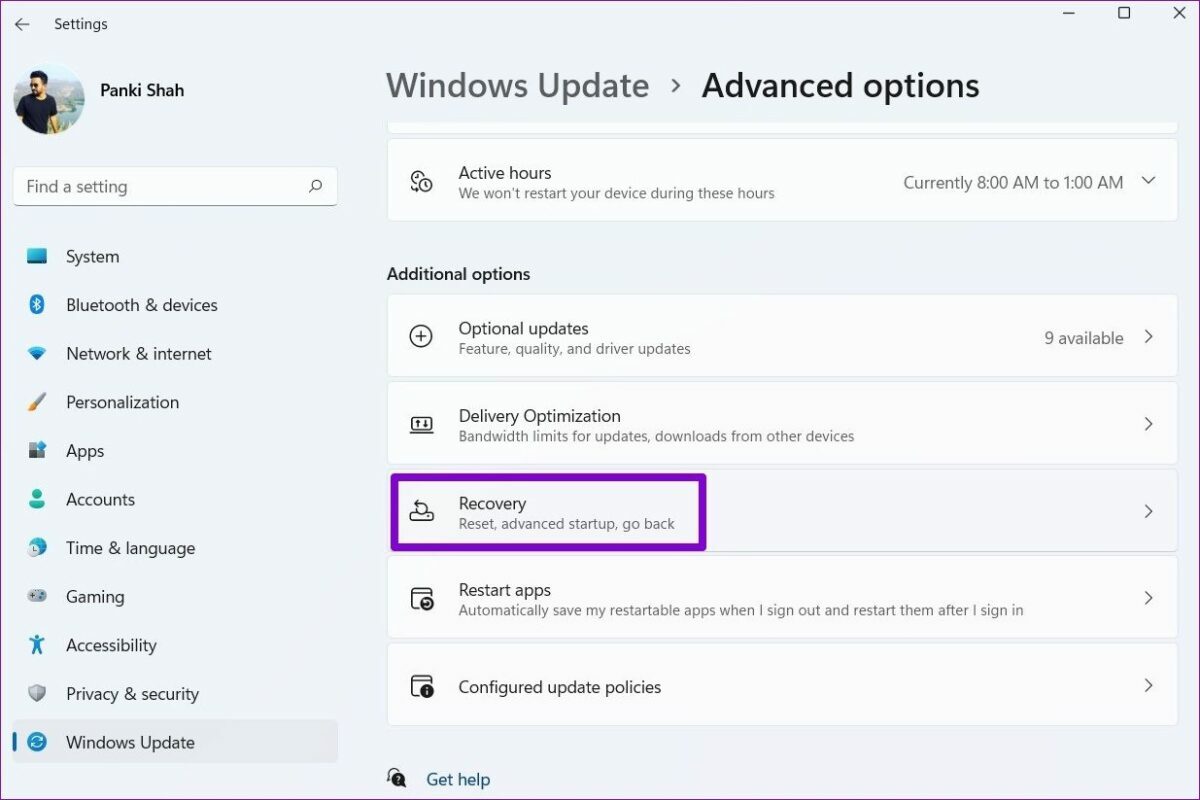Click the Privacy & security shield icon

37,694
